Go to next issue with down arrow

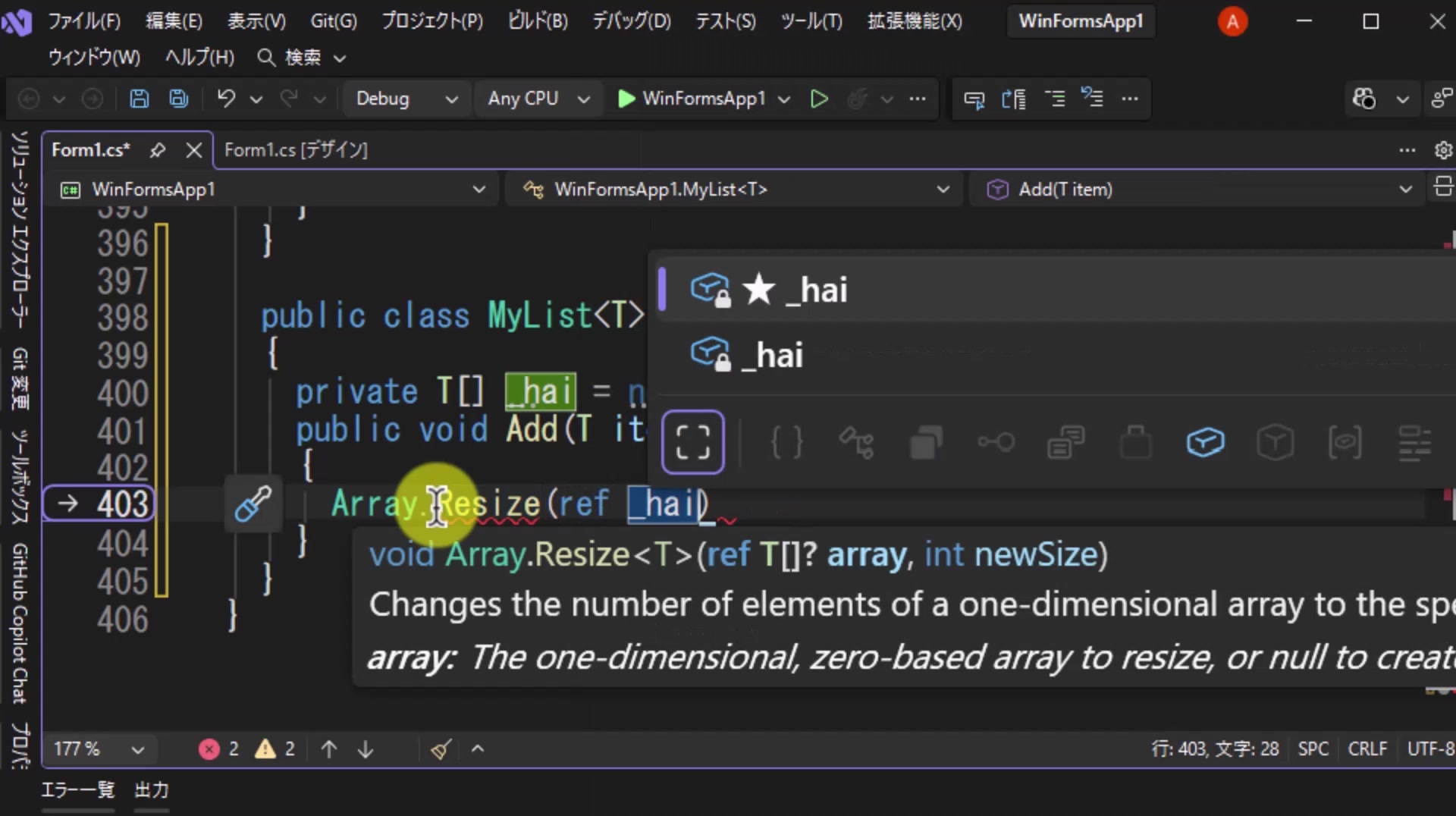pyautogui.click(x=366, y=749)
